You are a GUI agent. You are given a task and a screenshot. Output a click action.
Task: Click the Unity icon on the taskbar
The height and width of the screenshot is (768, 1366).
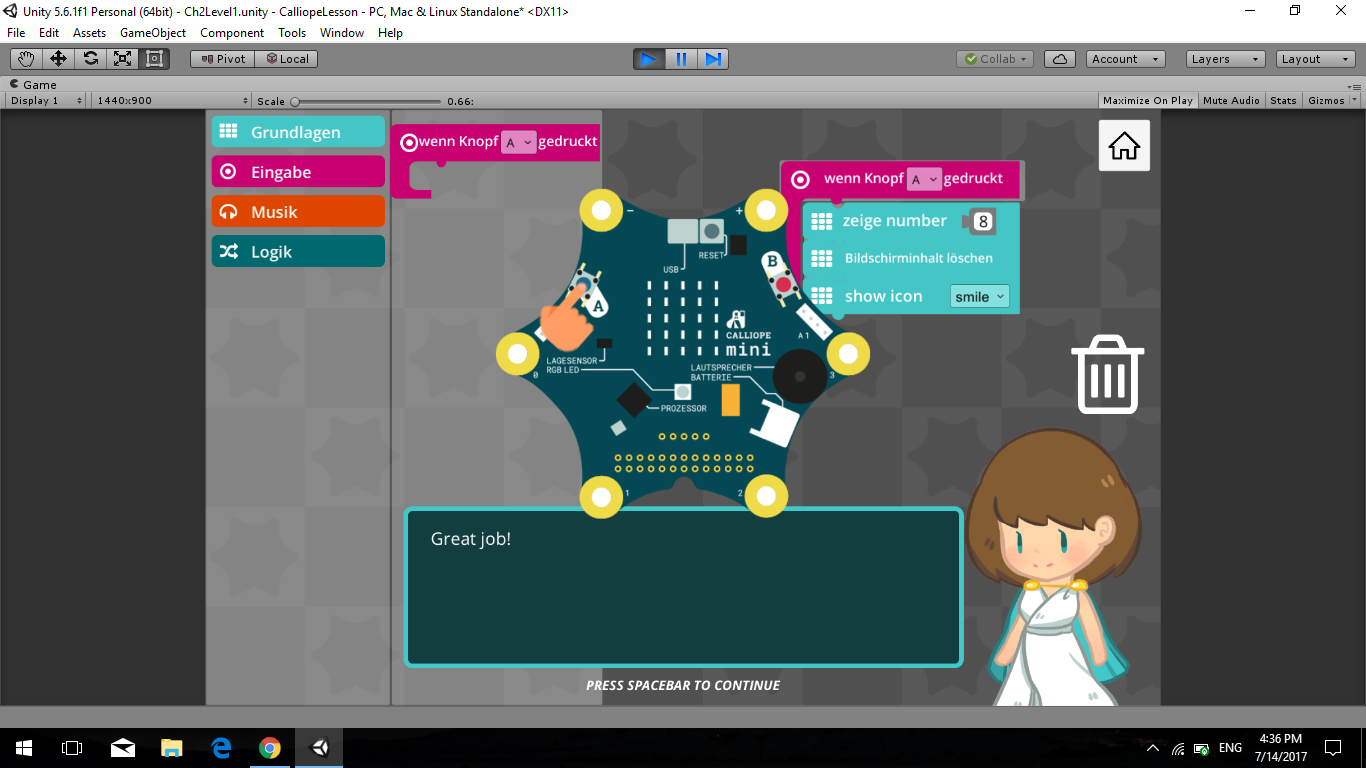click(x=319, y=748)
